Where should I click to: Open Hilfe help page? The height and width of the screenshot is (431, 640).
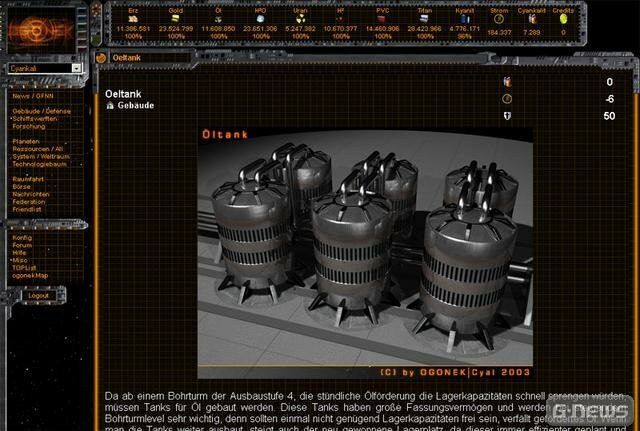click(19, 253)
